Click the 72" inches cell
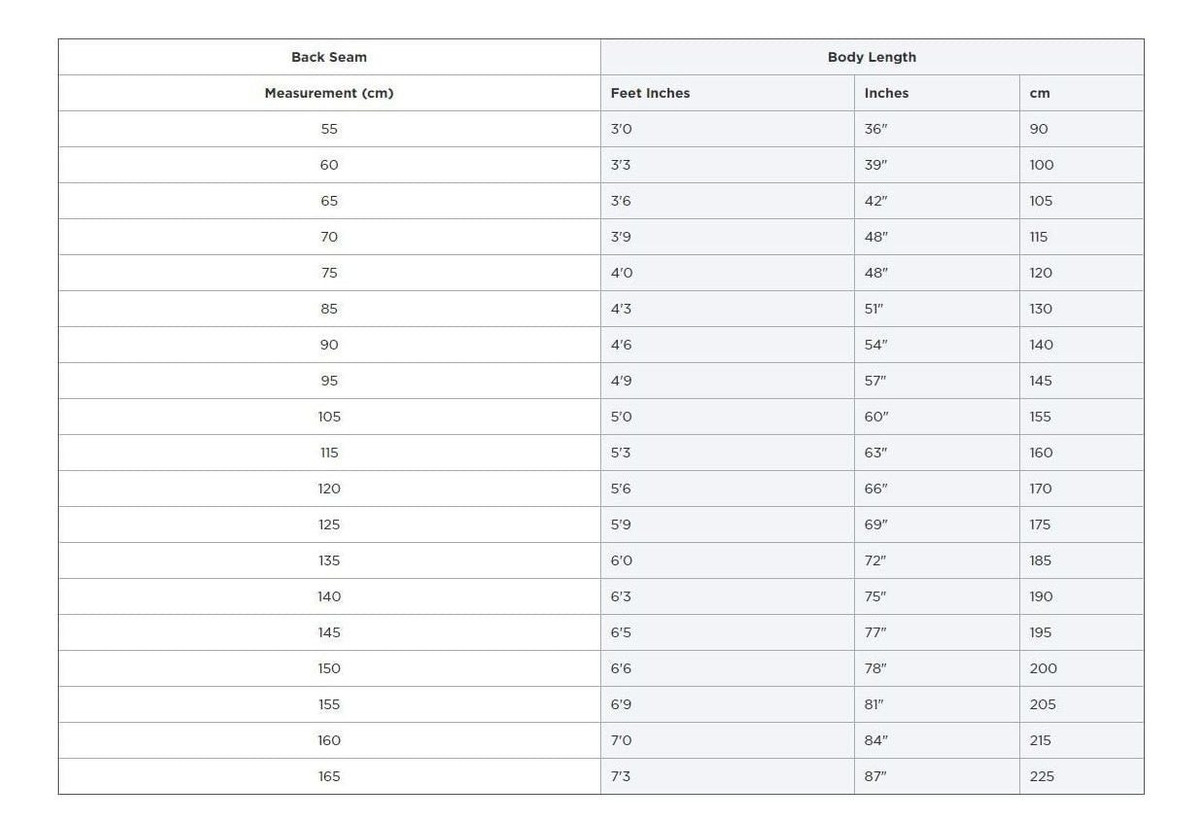The image size is (1200, 838). pos(876,561)
